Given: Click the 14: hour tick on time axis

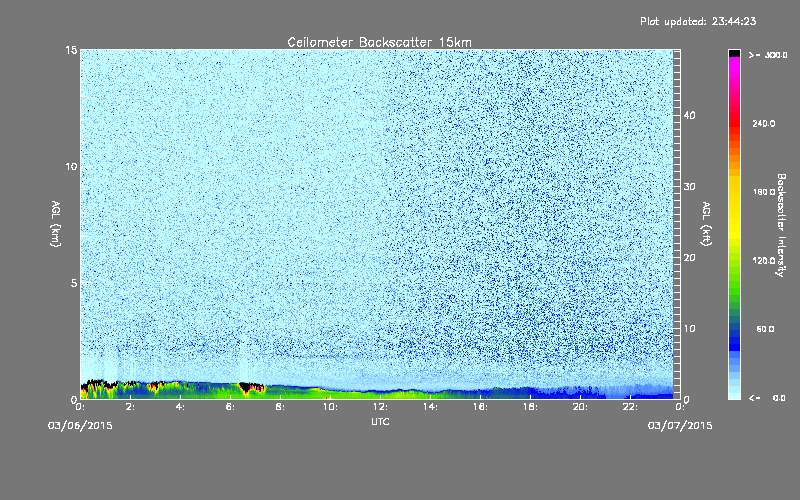Looking at the screenshot, I should [x=431, y=407].
